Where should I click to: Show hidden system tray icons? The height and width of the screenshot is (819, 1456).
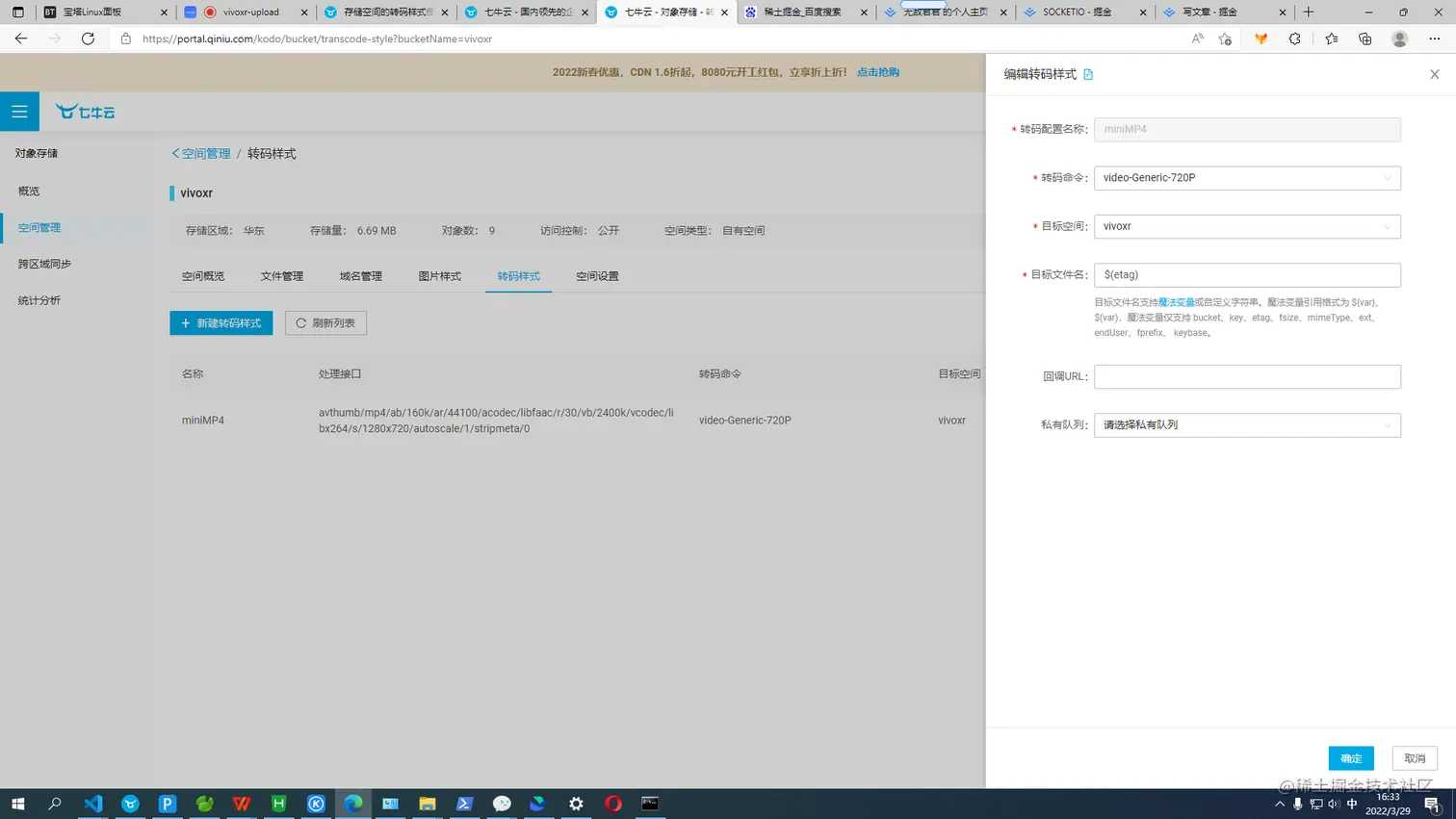pos(1280,805)
